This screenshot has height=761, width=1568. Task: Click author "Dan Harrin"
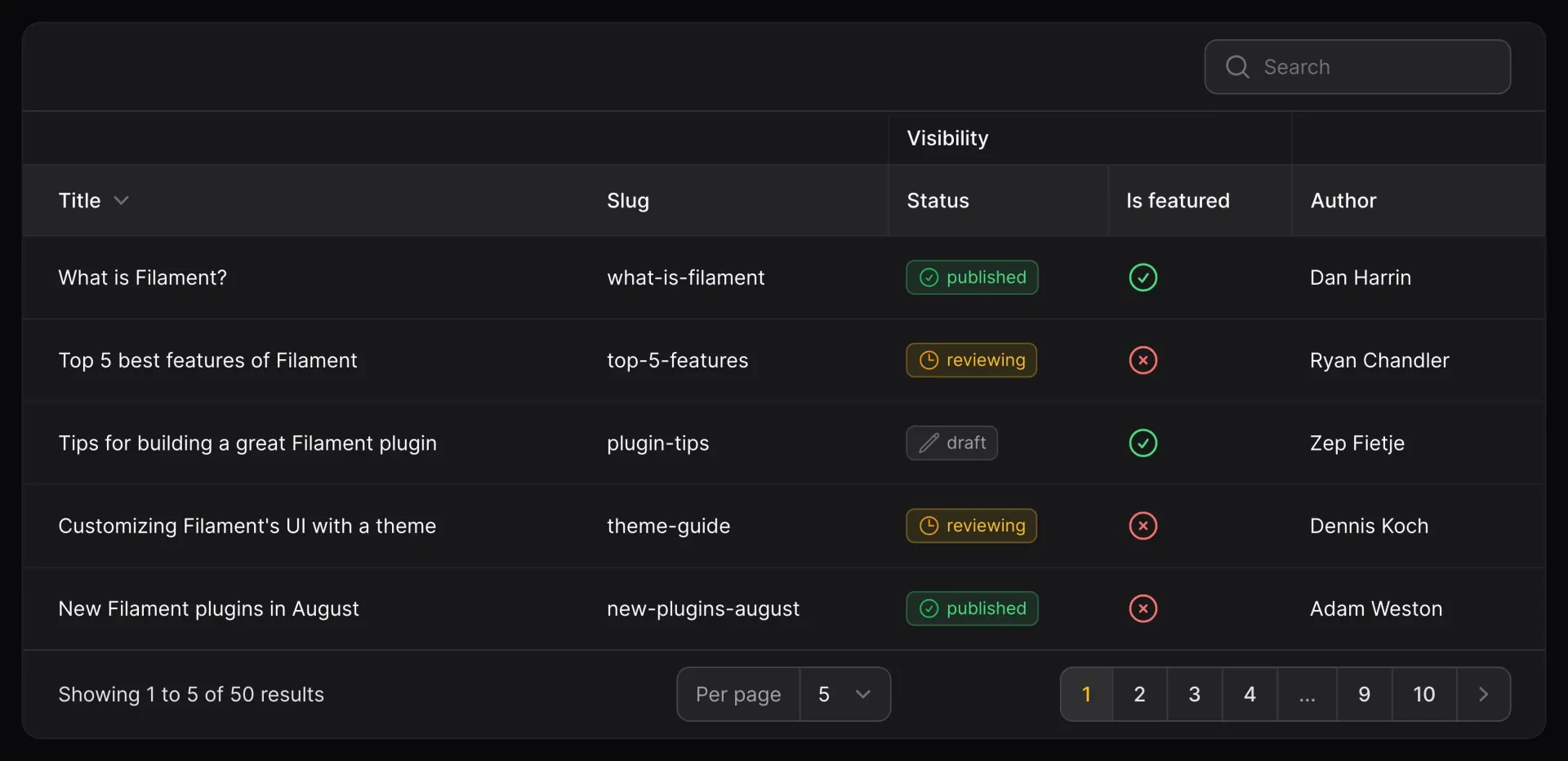[x=1360, y=278]
